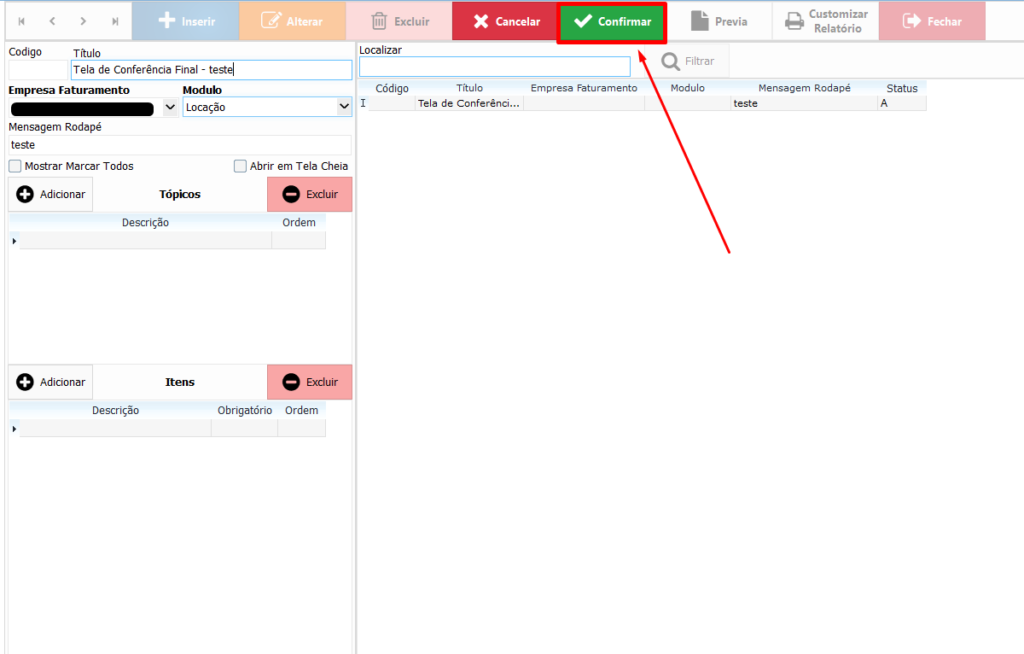Open Customizar Relatório printer option
The height and width of the screenshot is (654, 1024).
825,21
